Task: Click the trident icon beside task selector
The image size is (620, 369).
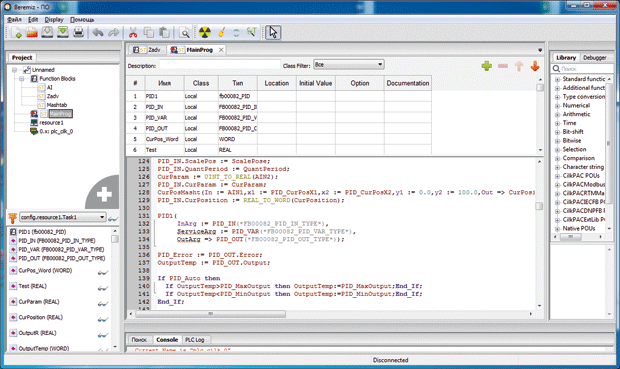Action: tap(13, 218)
